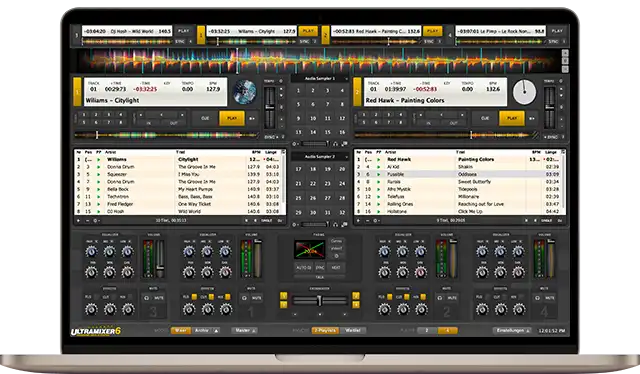Open gear settings below Audio Sampler 1 pads
Viewport: 640px width, 374px height.
(295, 144)
